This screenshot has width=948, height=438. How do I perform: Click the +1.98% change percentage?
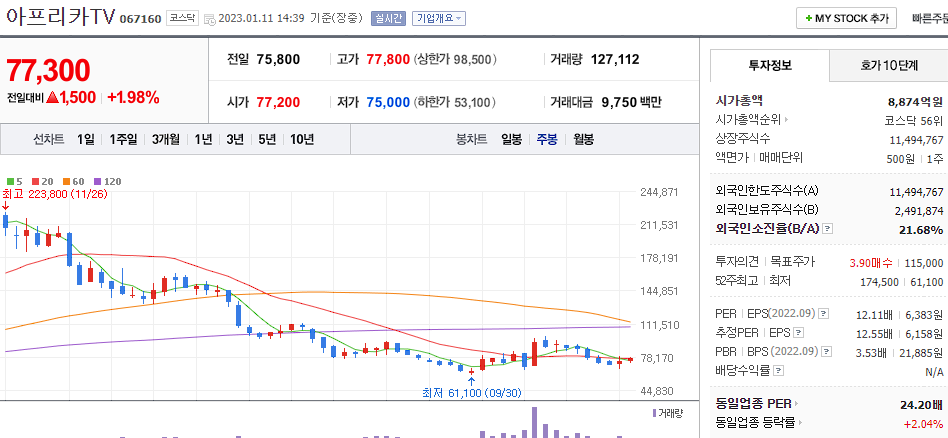click(134, 97)
